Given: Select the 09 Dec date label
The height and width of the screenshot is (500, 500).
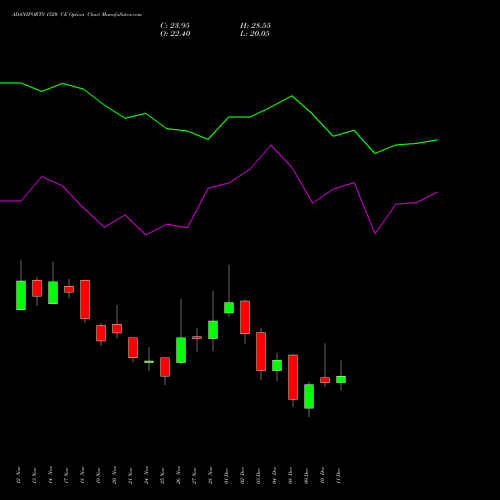Looking at the screenshot, I should point(306,475).
